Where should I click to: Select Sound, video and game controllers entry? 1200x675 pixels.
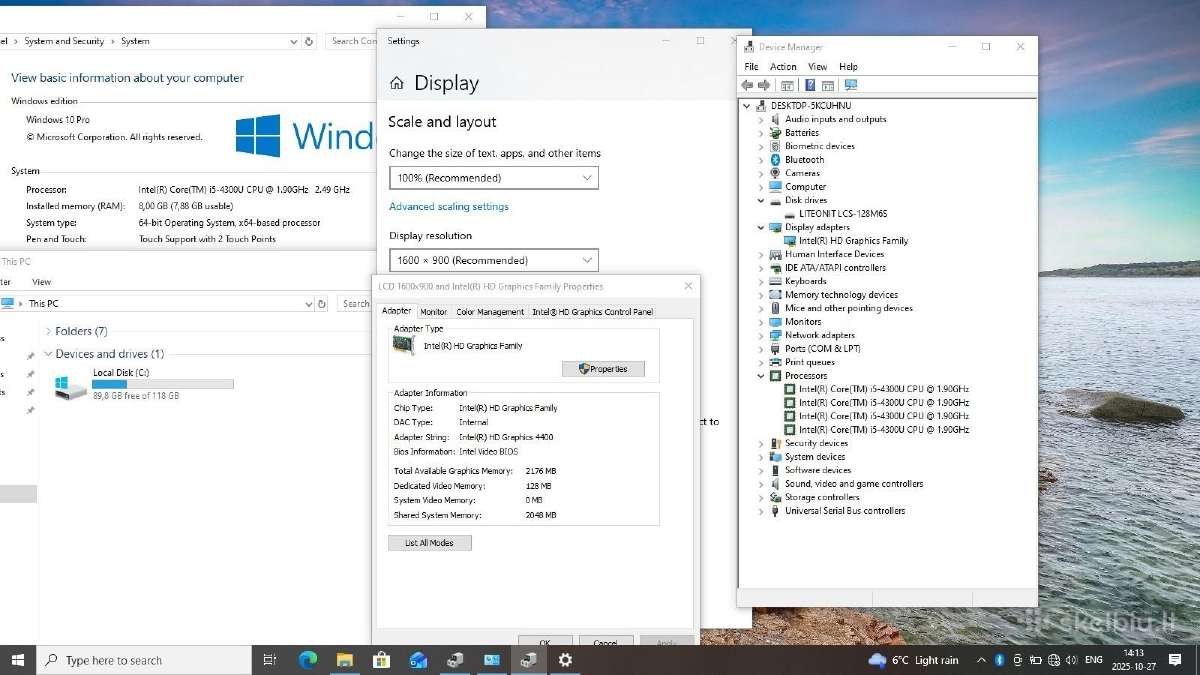tap(853, 484)
